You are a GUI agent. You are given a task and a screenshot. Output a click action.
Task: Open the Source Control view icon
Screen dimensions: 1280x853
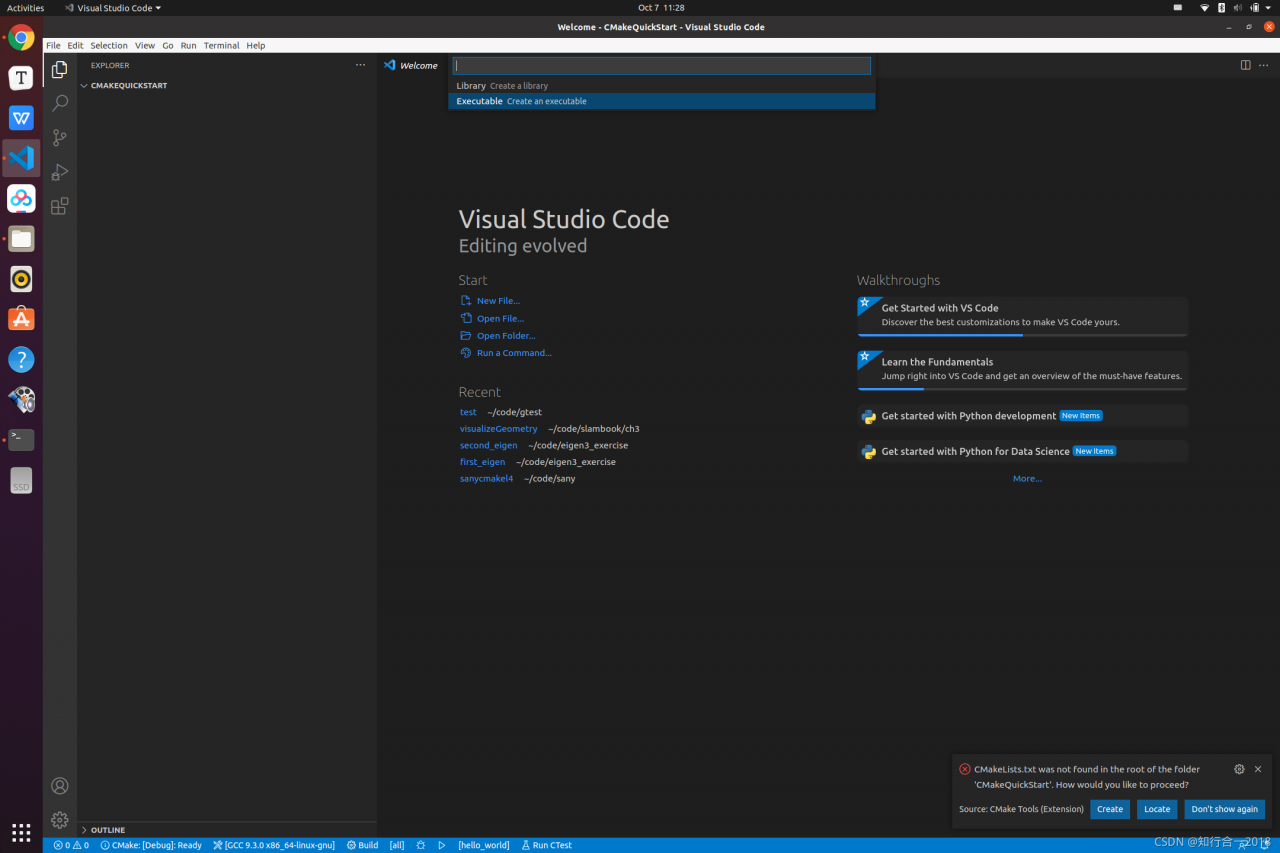point(60,137)
